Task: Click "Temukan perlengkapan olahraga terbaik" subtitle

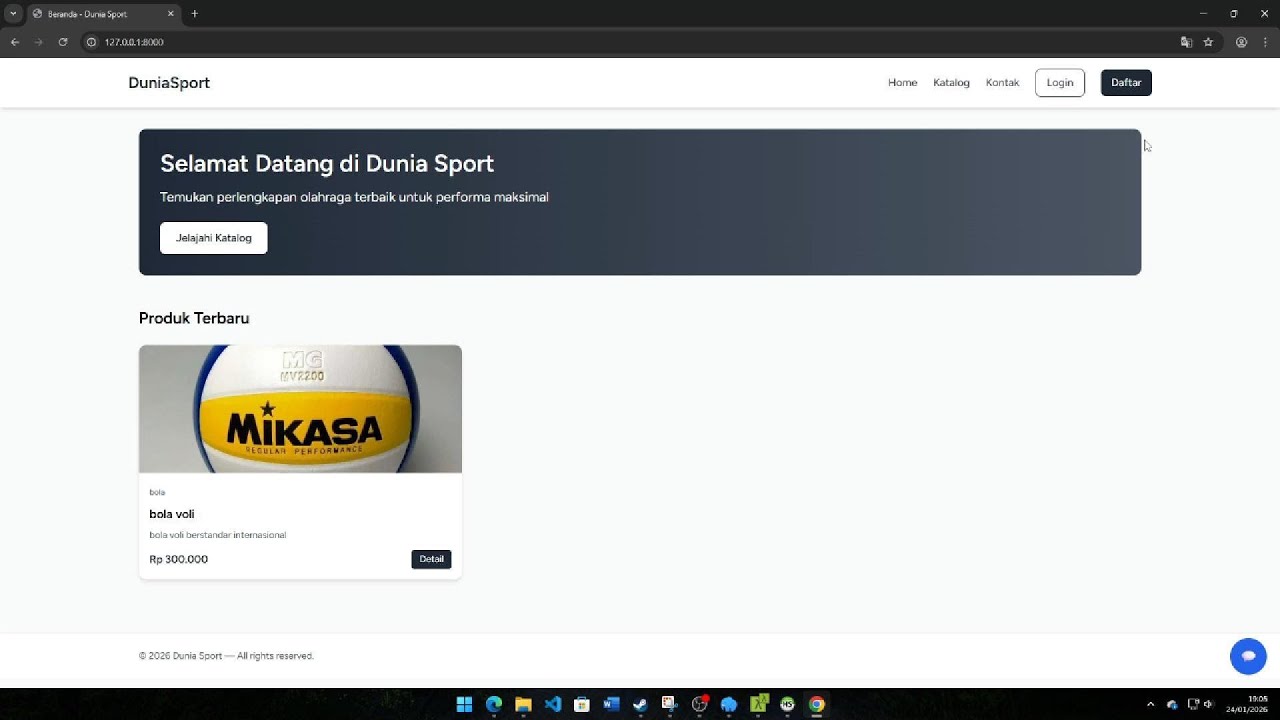Action: [x=354, y=197]
